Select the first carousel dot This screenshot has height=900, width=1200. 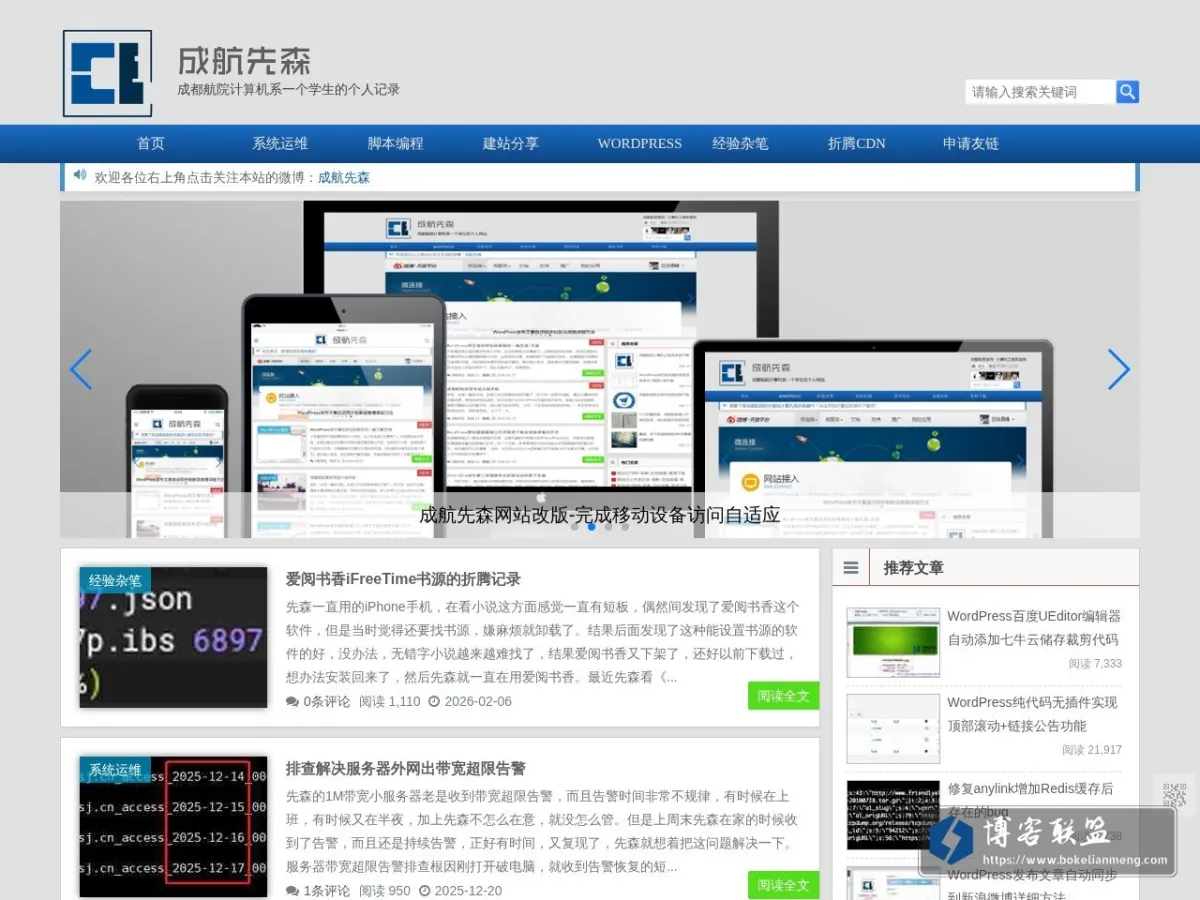click(574, 526)
